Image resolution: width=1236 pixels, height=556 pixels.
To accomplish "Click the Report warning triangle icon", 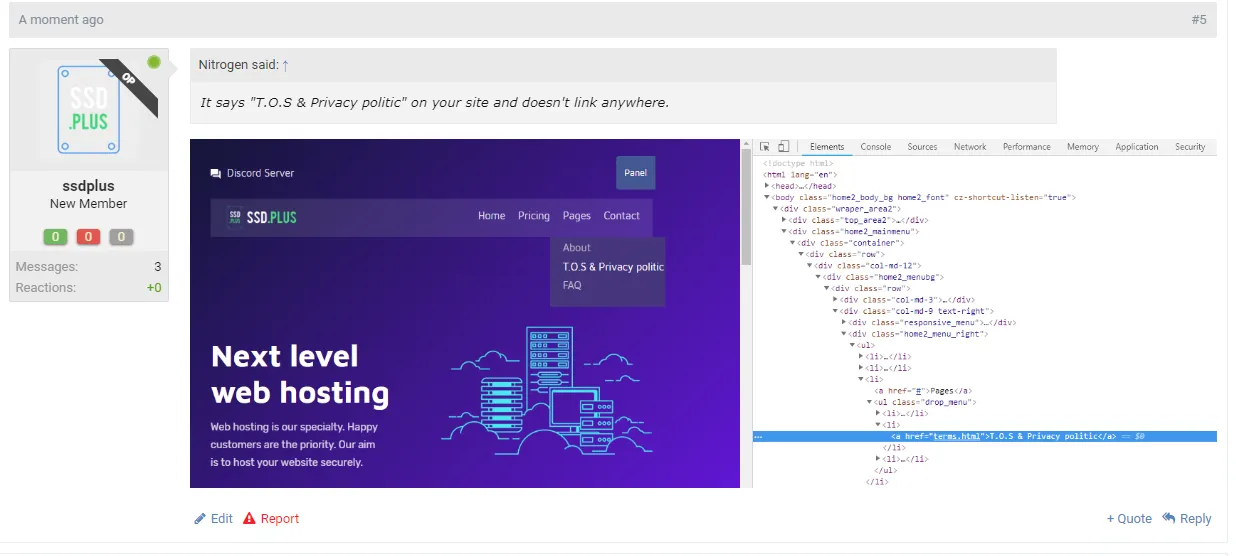I will pyautogui.click(x=250, y=518).
